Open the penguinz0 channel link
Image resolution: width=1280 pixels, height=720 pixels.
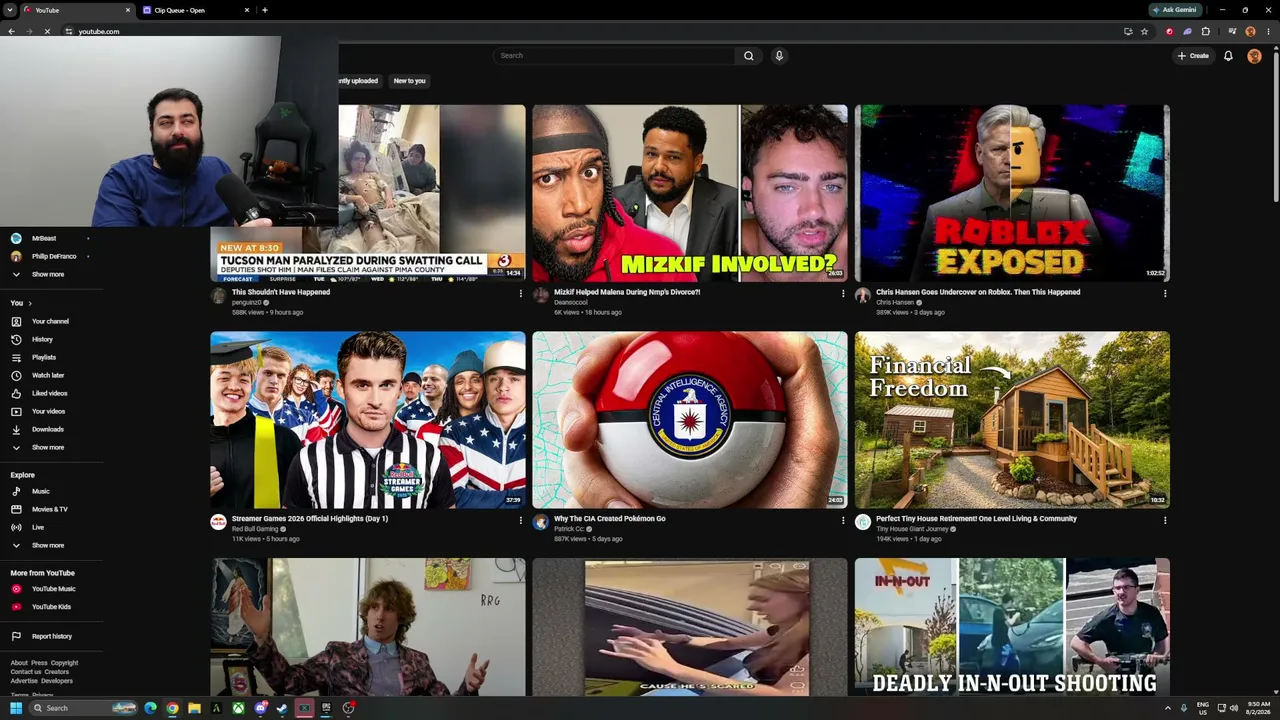pyautogui.click(x=246, y=302)
